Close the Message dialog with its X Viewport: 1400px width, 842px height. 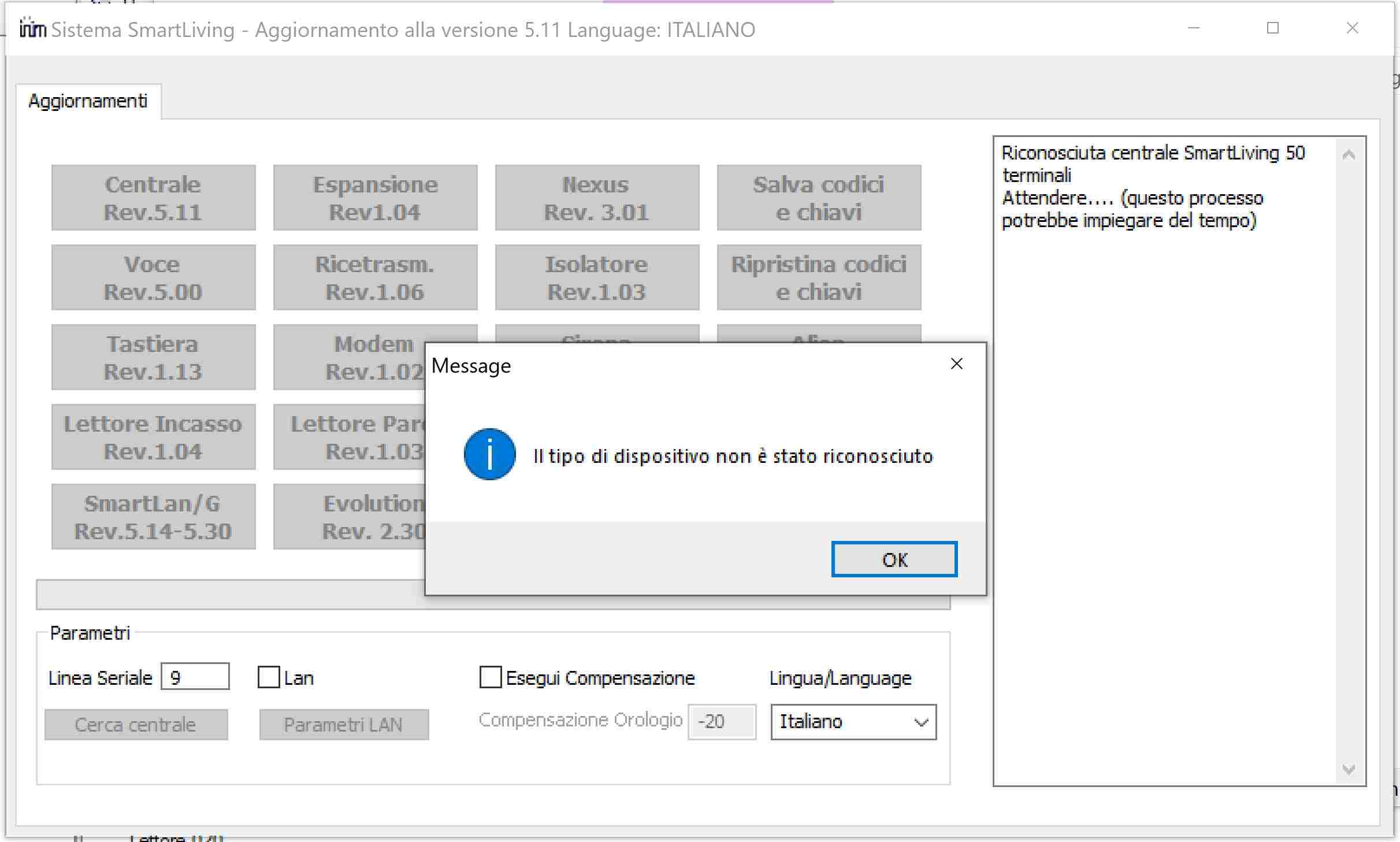[x=956, y=363]
